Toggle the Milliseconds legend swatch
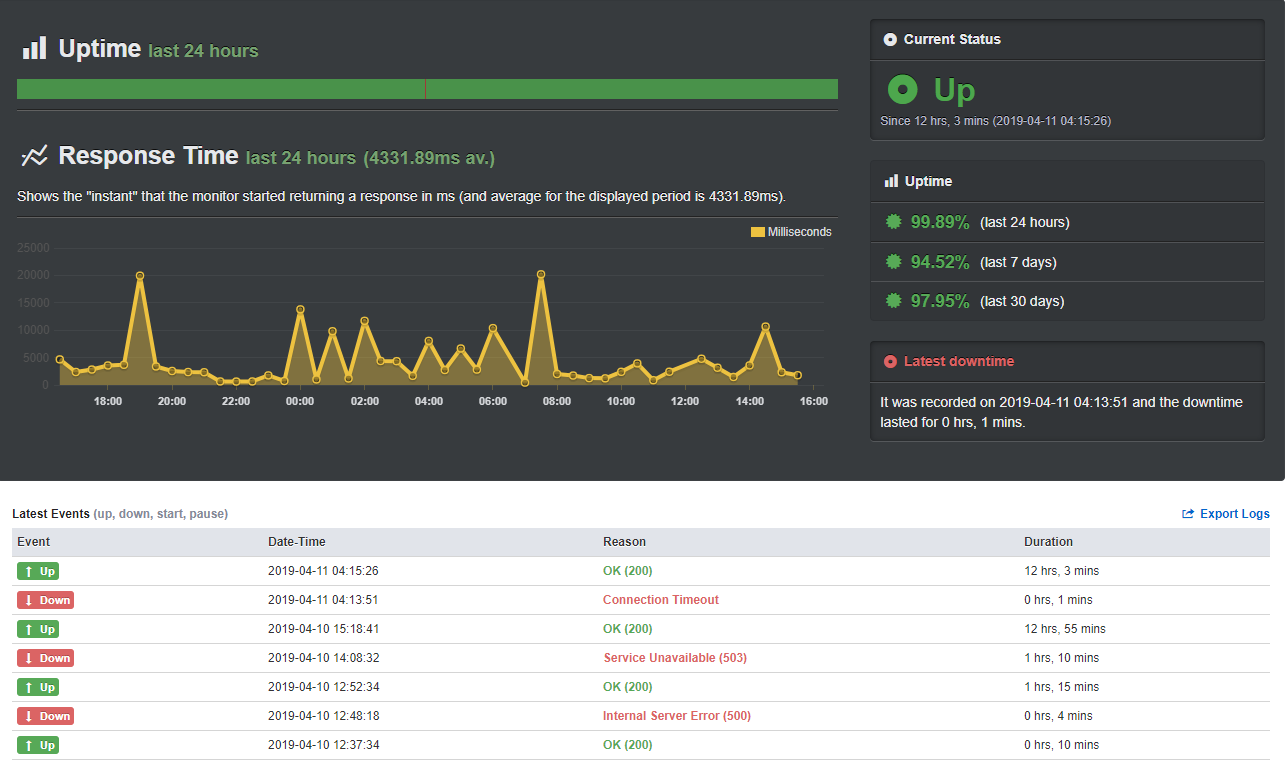The height and width of the screenshot is (762, 1286). (757, 232)
